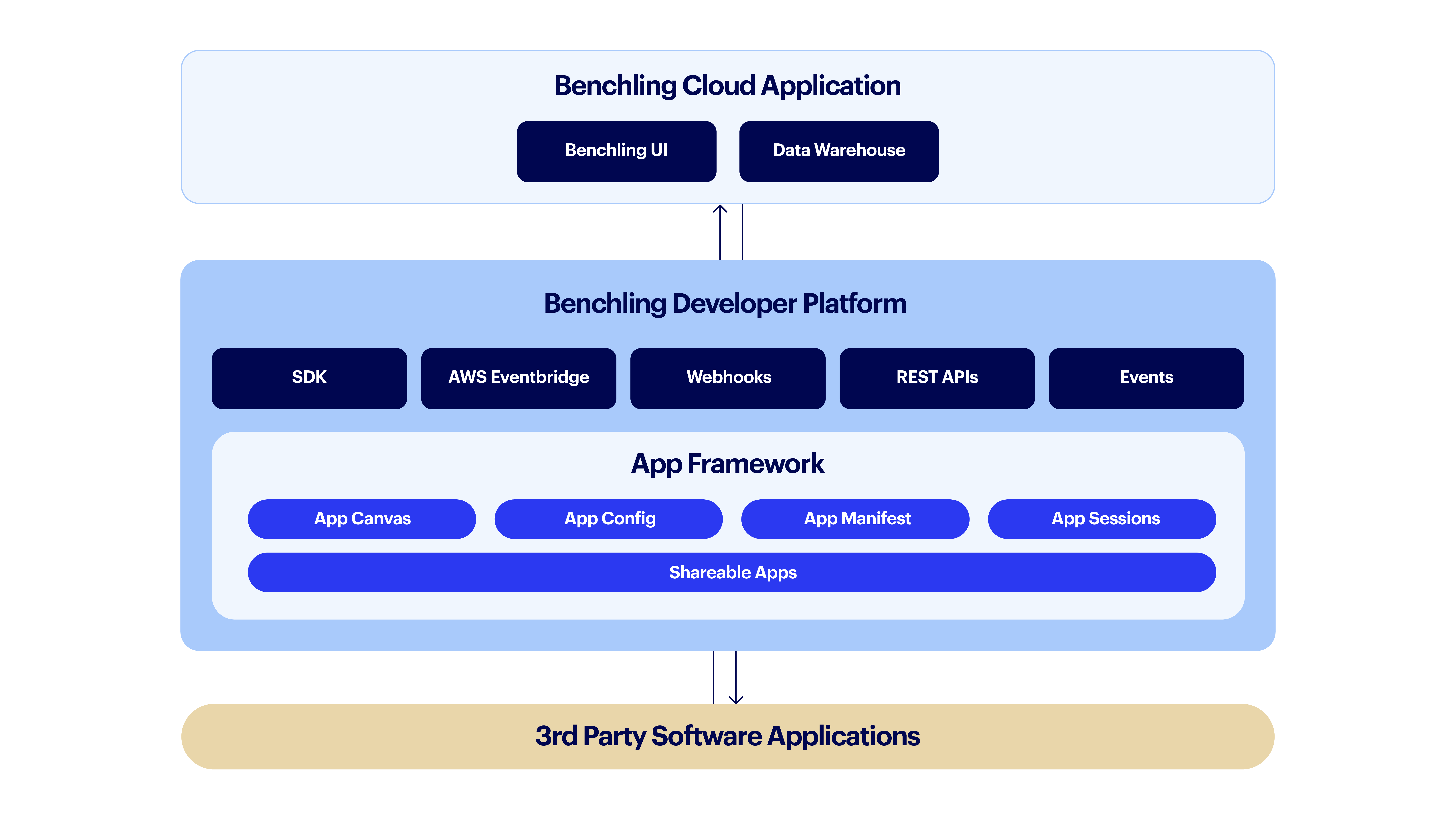The width and height of the screenshot is (1456, 819).
Task: Select the App Manifest pill
Action: tap(855, 519)
